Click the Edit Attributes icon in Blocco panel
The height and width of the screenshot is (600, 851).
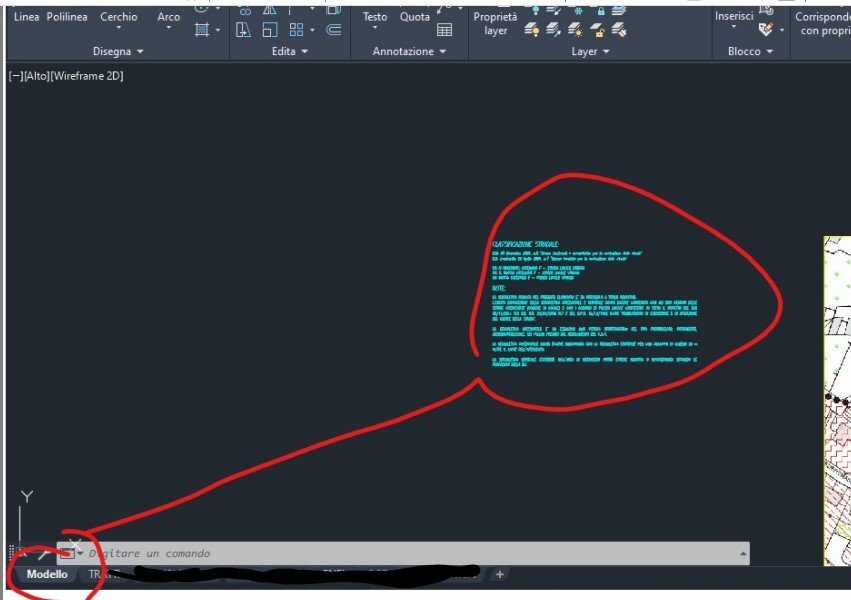tap(765, 29)
